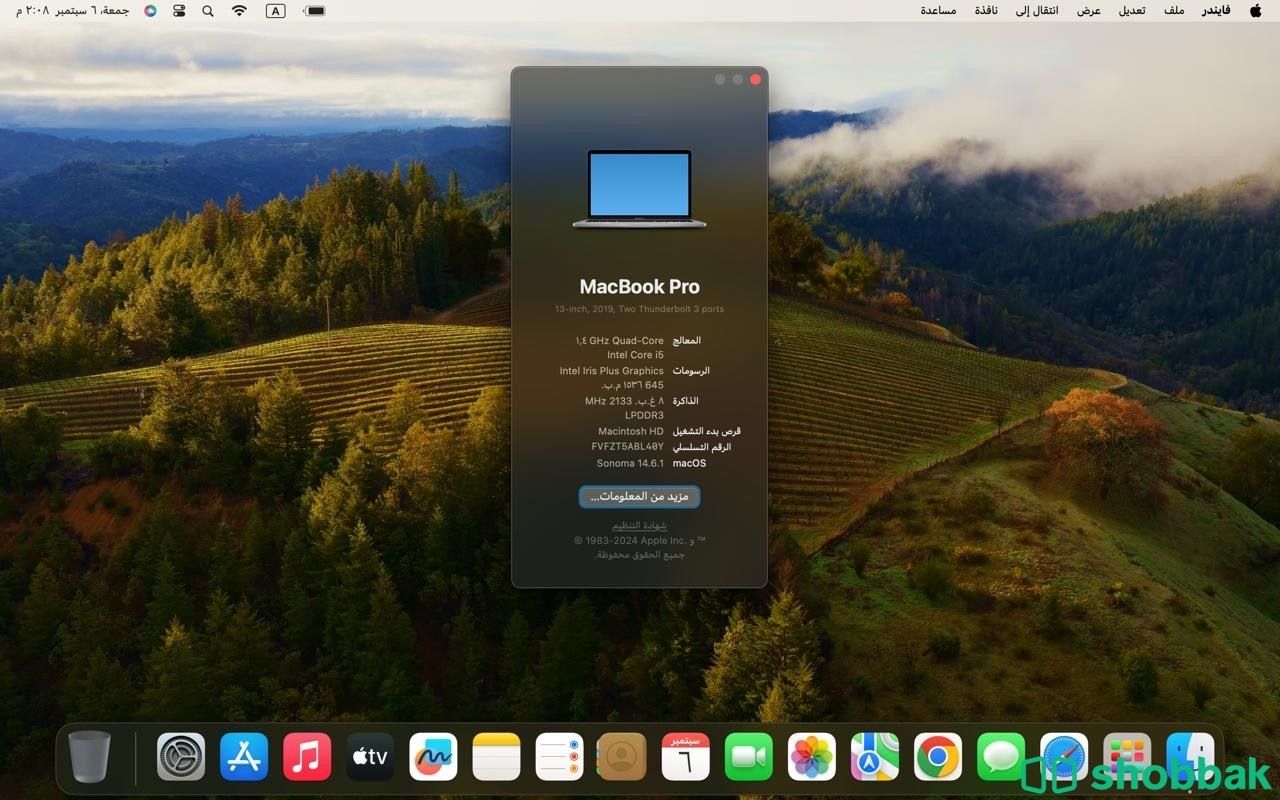Open Spotlight search magnifier
This screenshot has height=800, width=1280.
(x=208, y=10)
